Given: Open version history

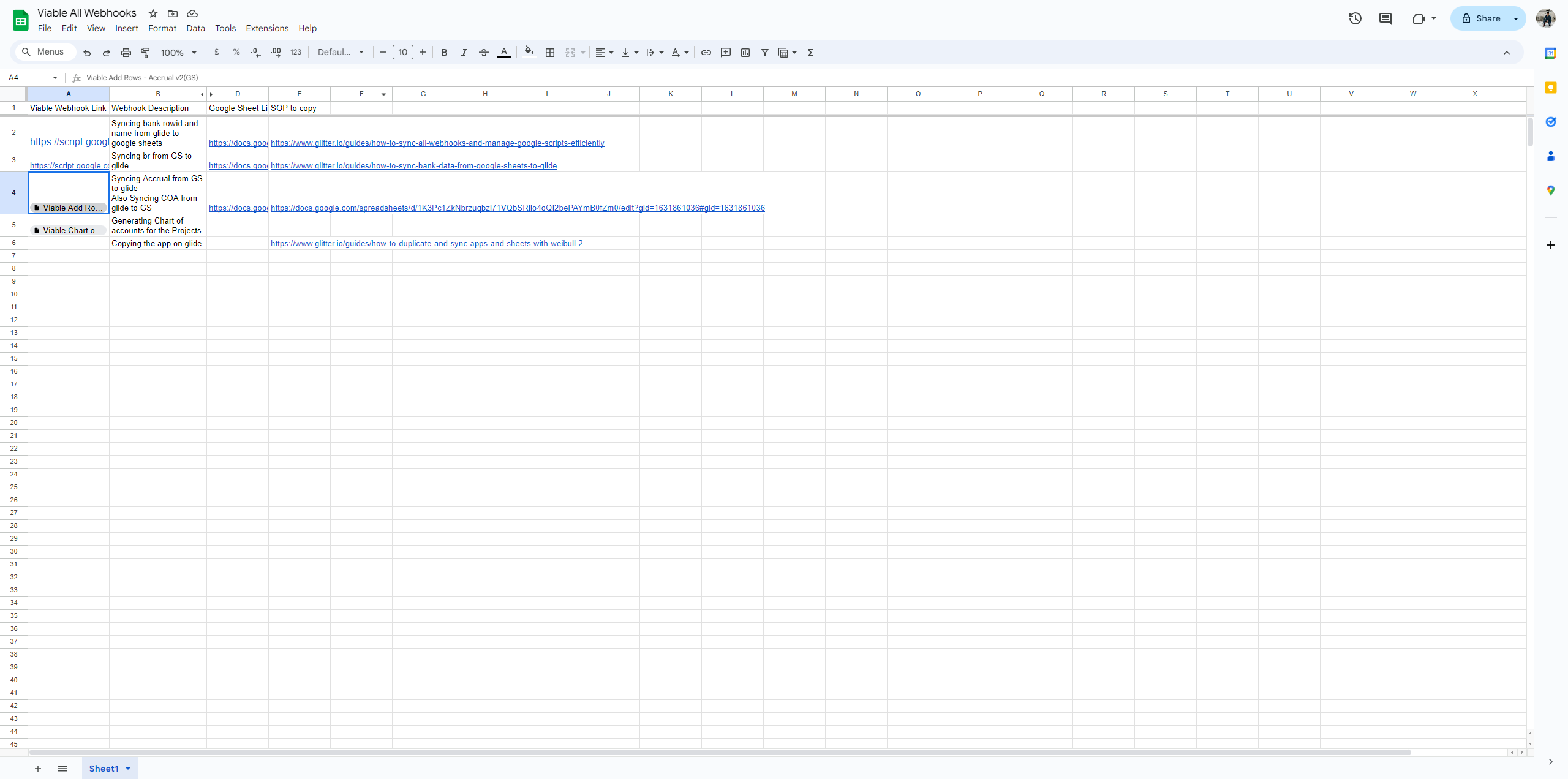Looking at the screenshot, I should coord(1355,18).
